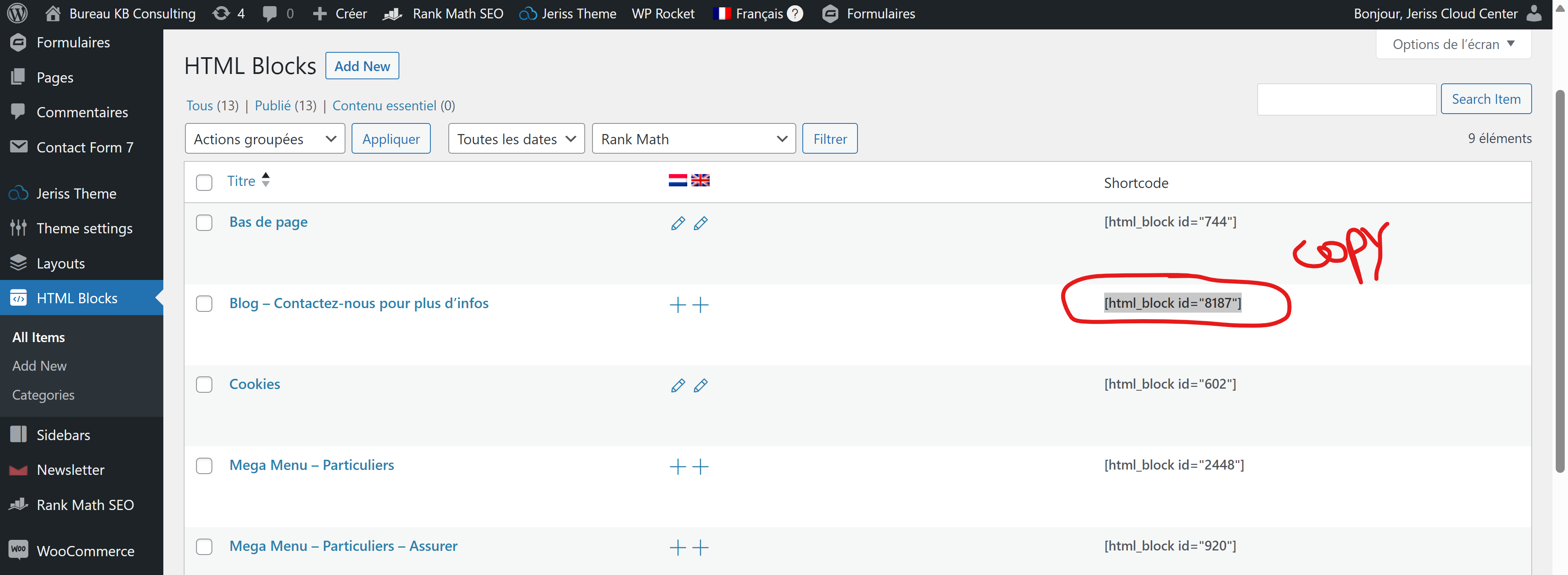This screenshot has width=1568, height=575.
Task: Select the shortcode [html_block id="2448"]
Action: point(1174,465)
